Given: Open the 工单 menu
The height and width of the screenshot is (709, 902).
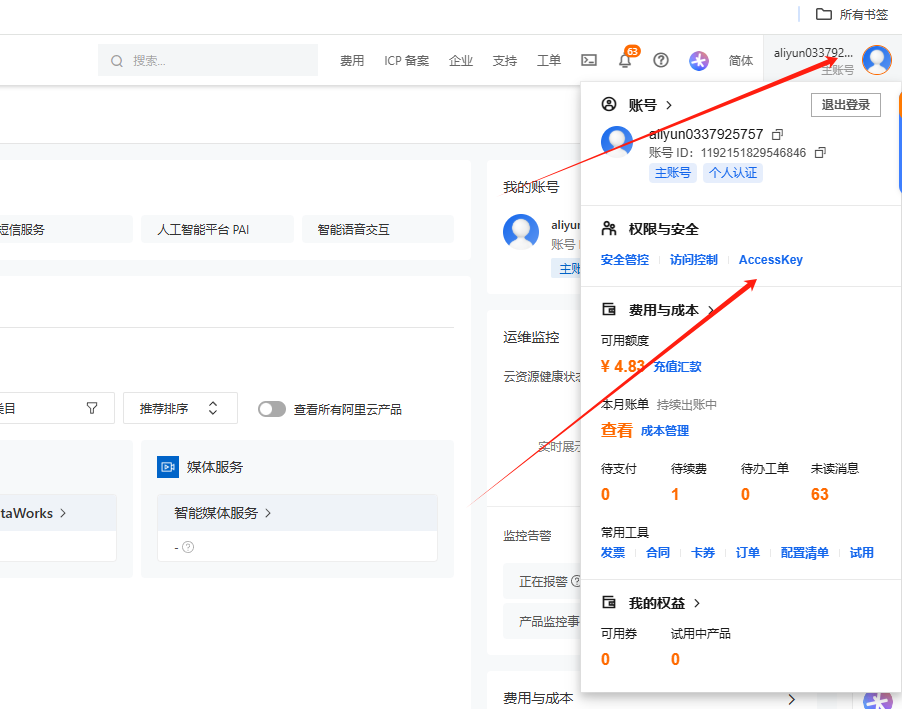Looking at the screenshot, I should coord(549,60).
